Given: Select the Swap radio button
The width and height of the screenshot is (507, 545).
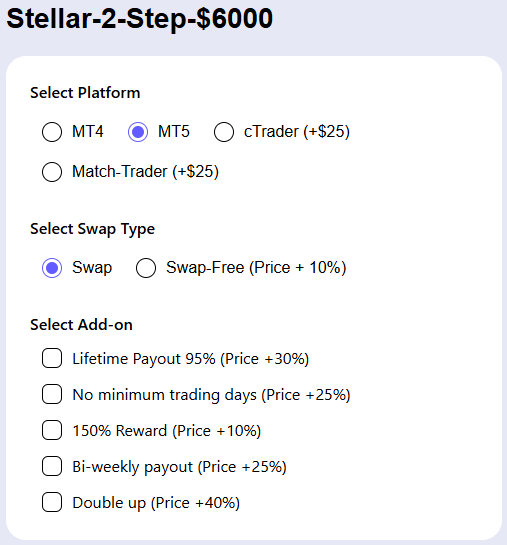Looking at the screenshot, I should (52, 268).
